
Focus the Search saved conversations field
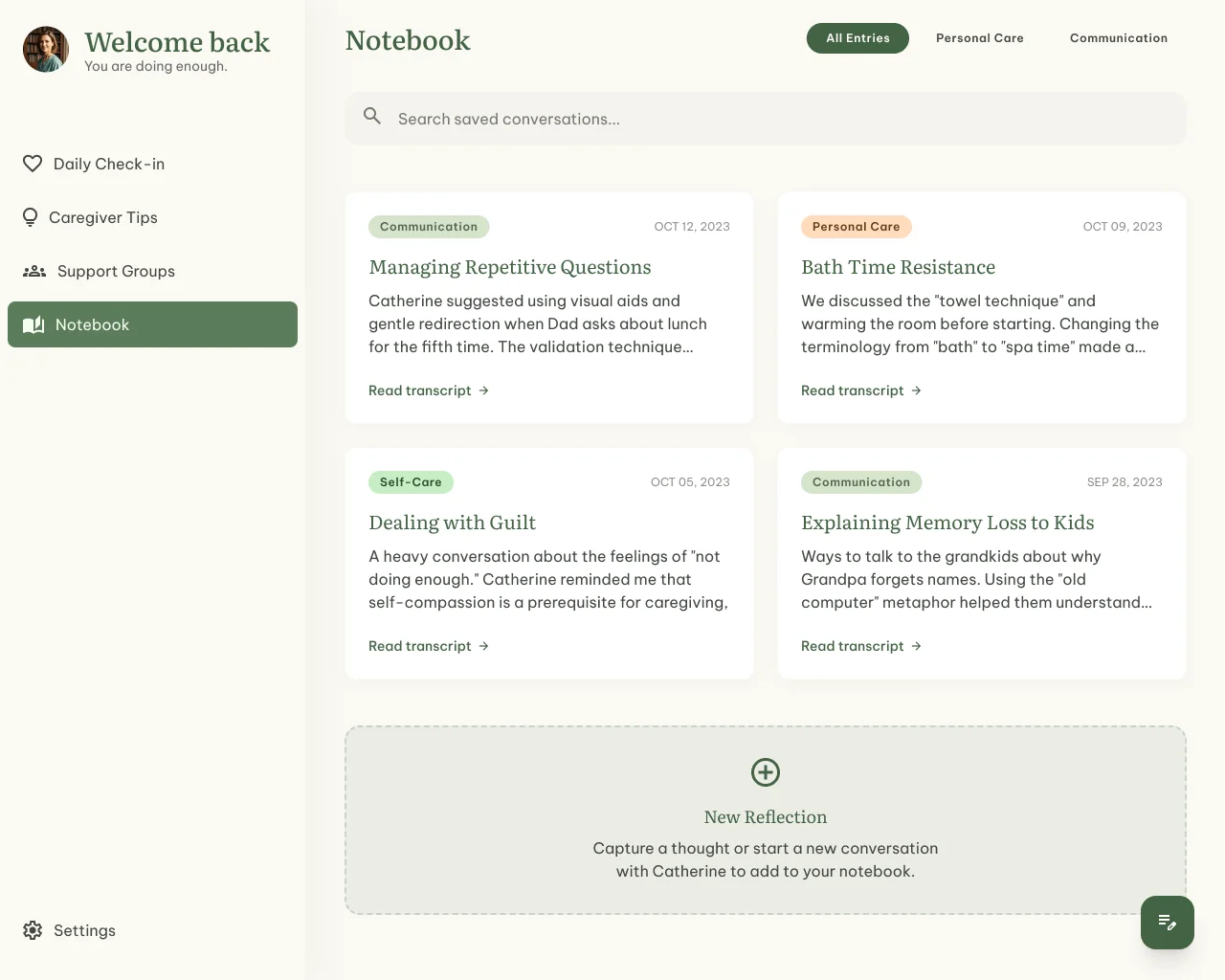click(766, 119)
